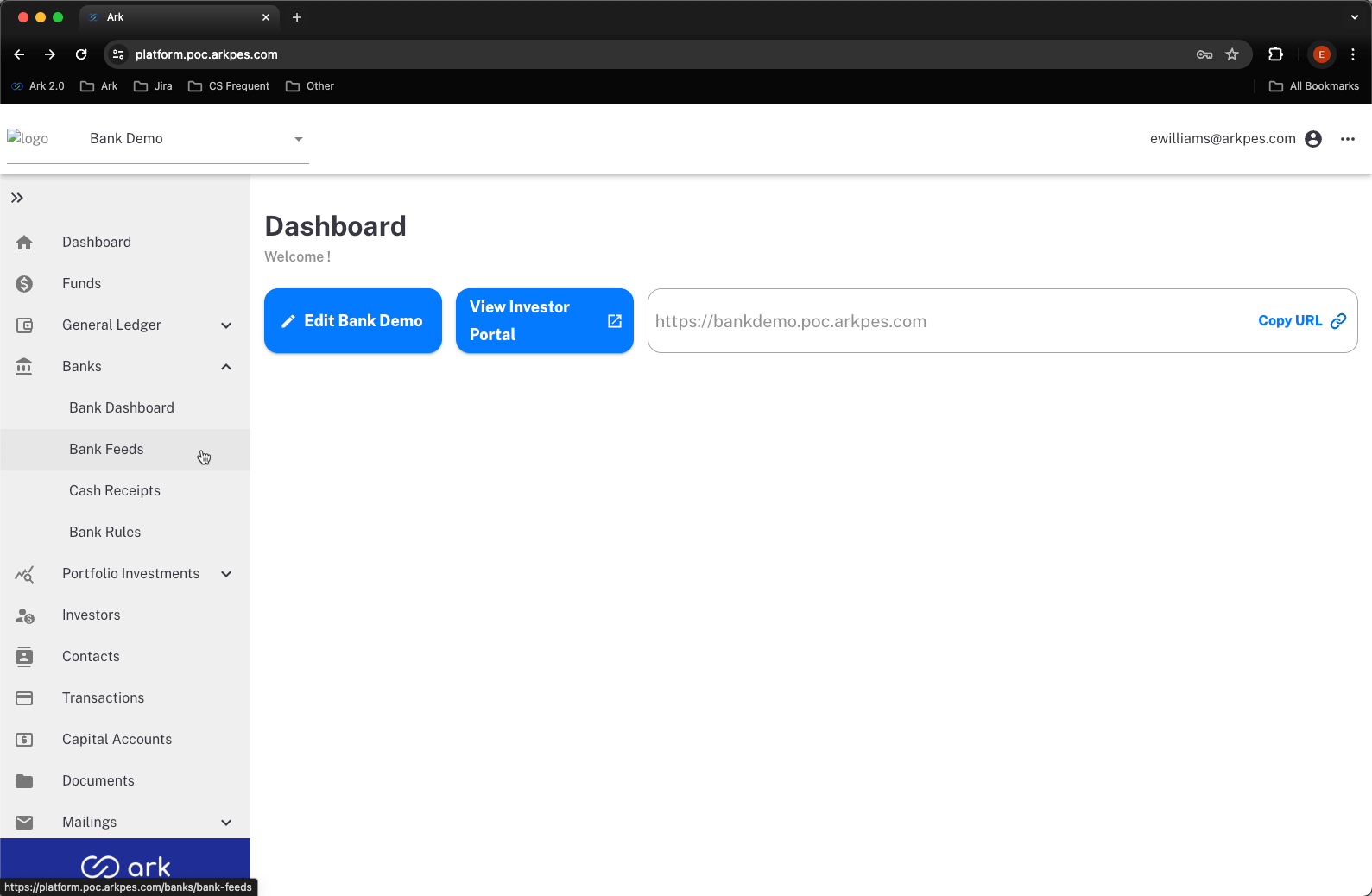The width and height of the screenshot is (1372, 896).
Task: Open the browser extensions puzzle icon
Action: click(x=1275, y=54)
